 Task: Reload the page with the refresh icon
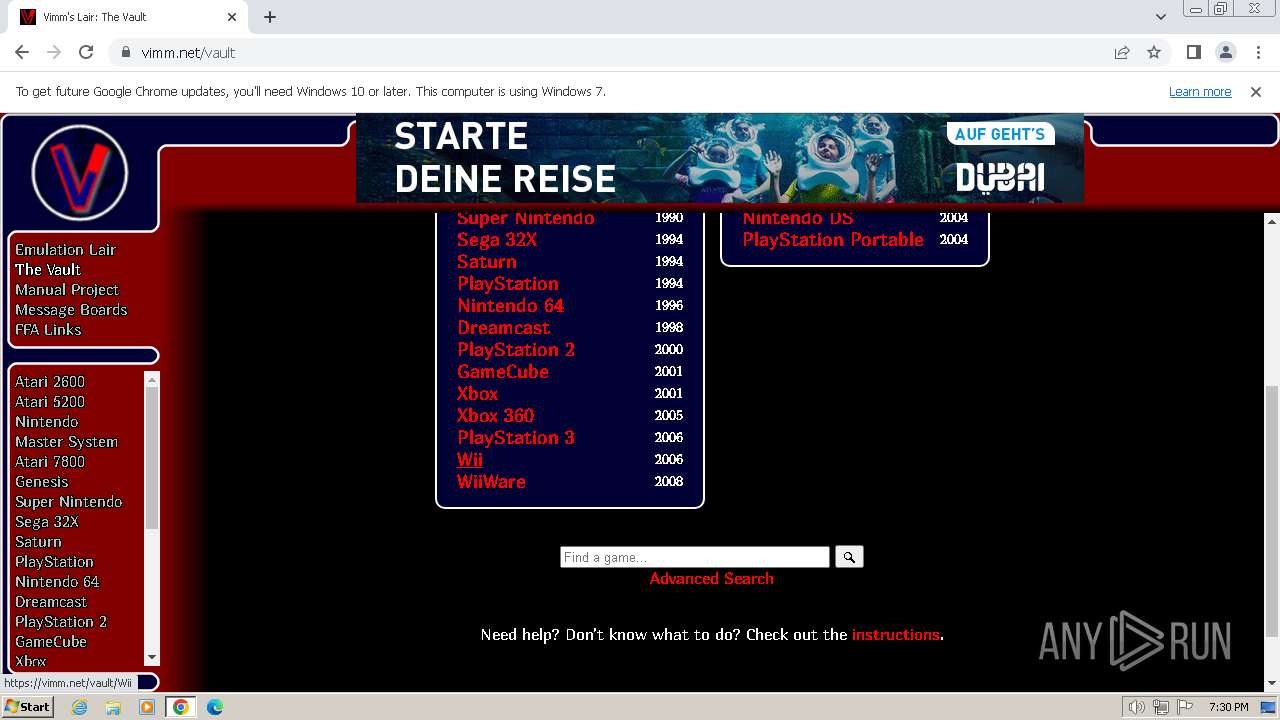point(86,52)
